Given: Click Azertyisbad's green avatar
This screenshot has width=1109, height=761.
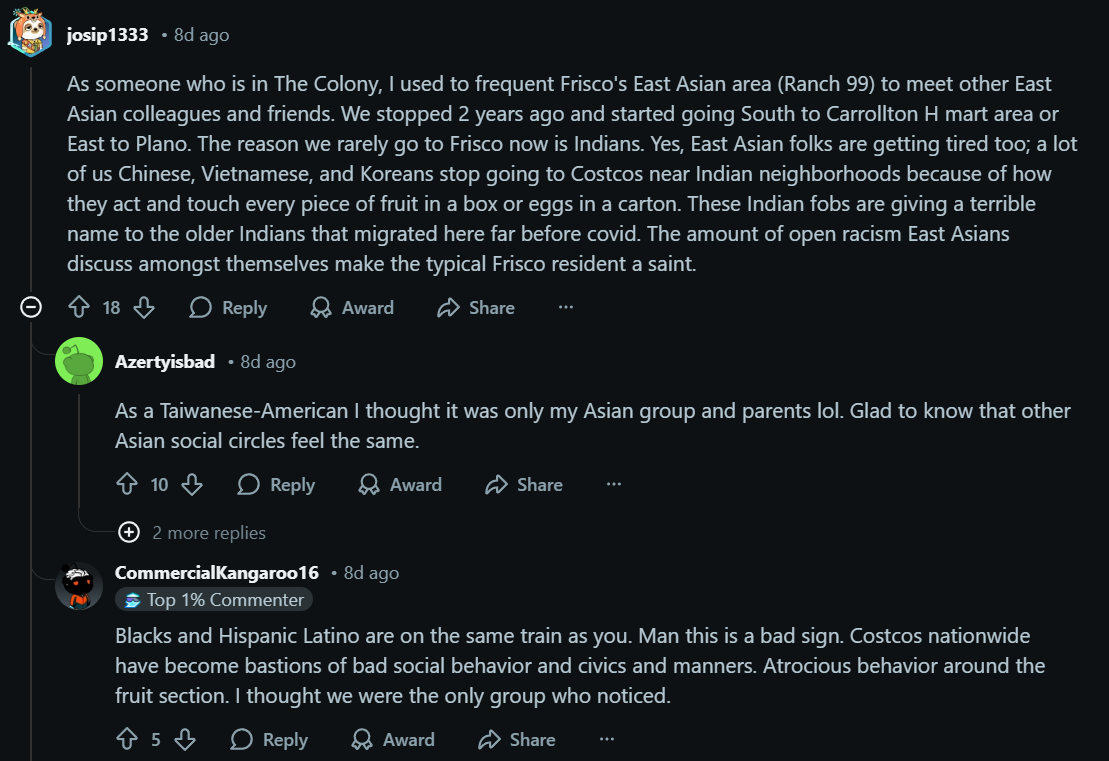Looking at the screenshot, I should pyautogui.click(x=79, y=362).
